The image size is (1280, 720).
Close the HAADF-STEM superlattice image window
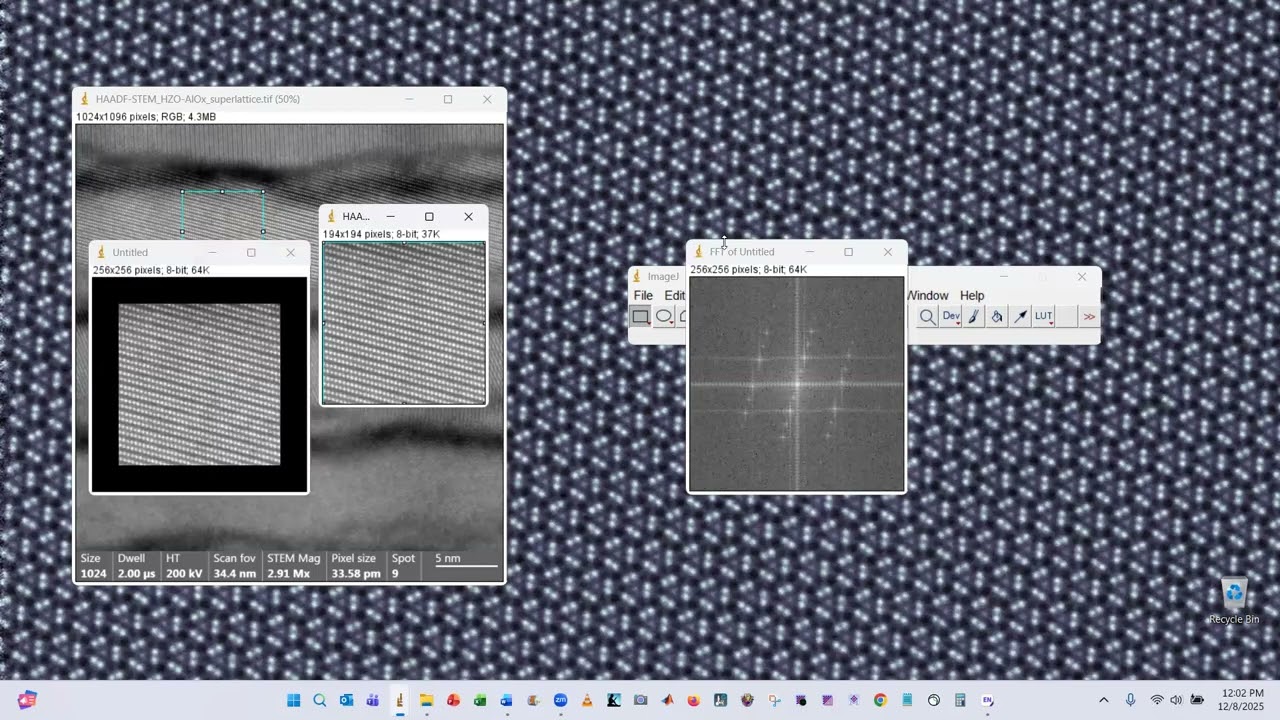tap(487, 99)
